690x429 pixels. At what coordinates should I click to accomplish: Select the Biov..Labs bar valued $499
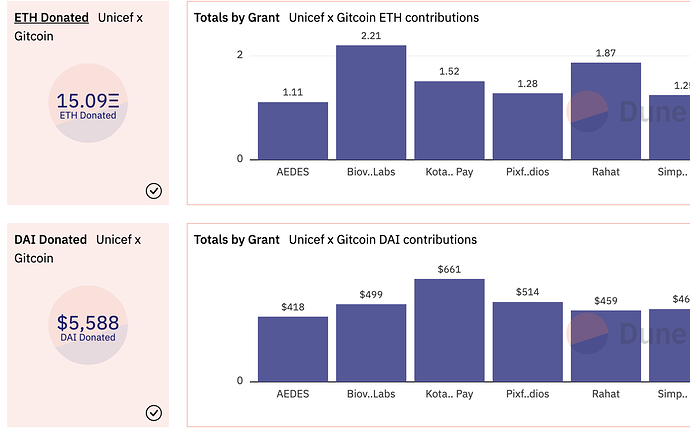pos(371,343)
